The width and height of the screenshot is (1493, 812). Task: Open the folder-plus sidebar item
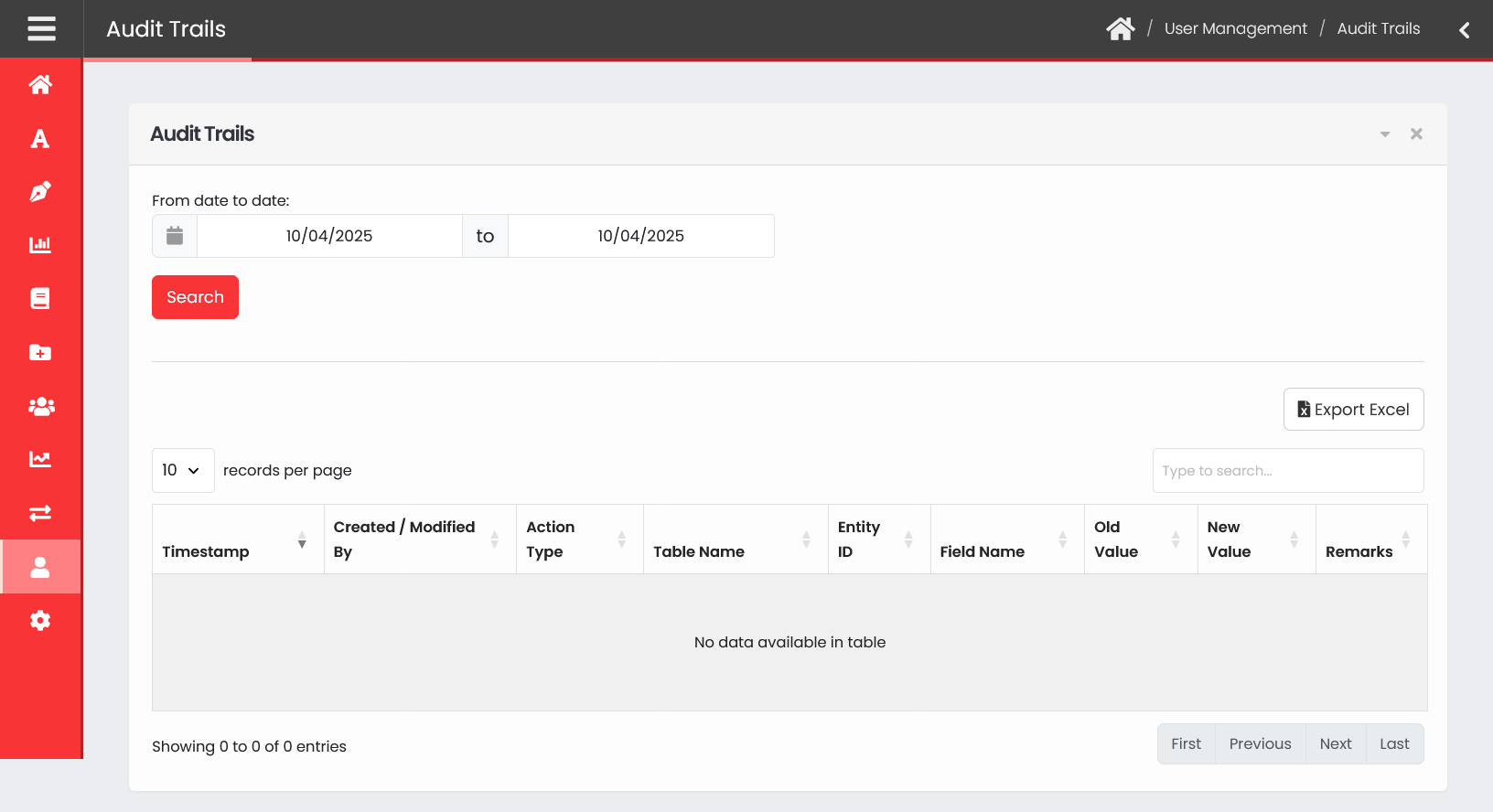point(40,352)
